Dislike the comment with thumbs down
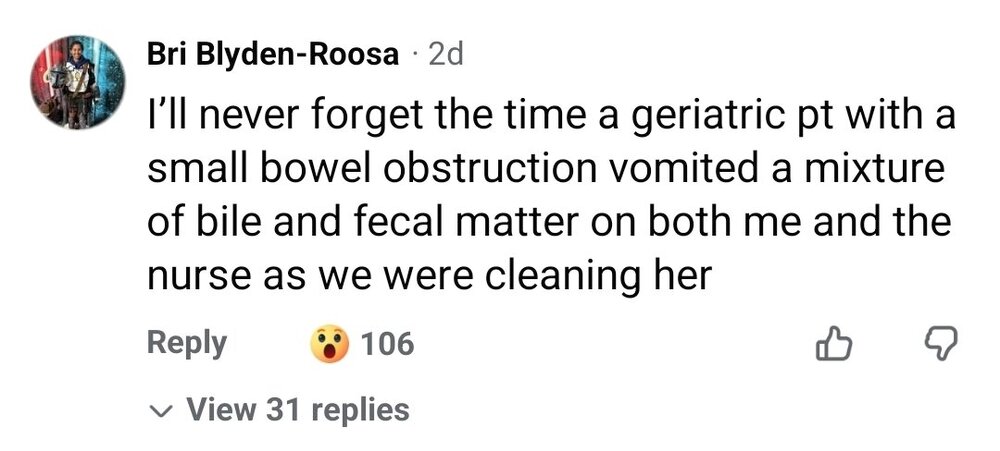The height and width of the screenshot is (451, 1000). [939, 346]
